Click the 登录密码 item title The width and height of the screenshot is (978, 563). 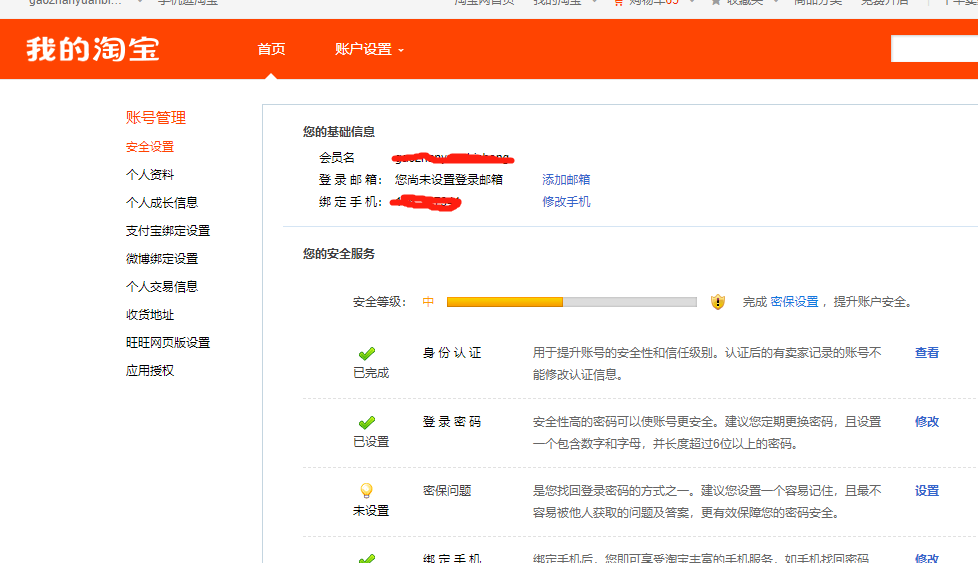pos(452,422)
